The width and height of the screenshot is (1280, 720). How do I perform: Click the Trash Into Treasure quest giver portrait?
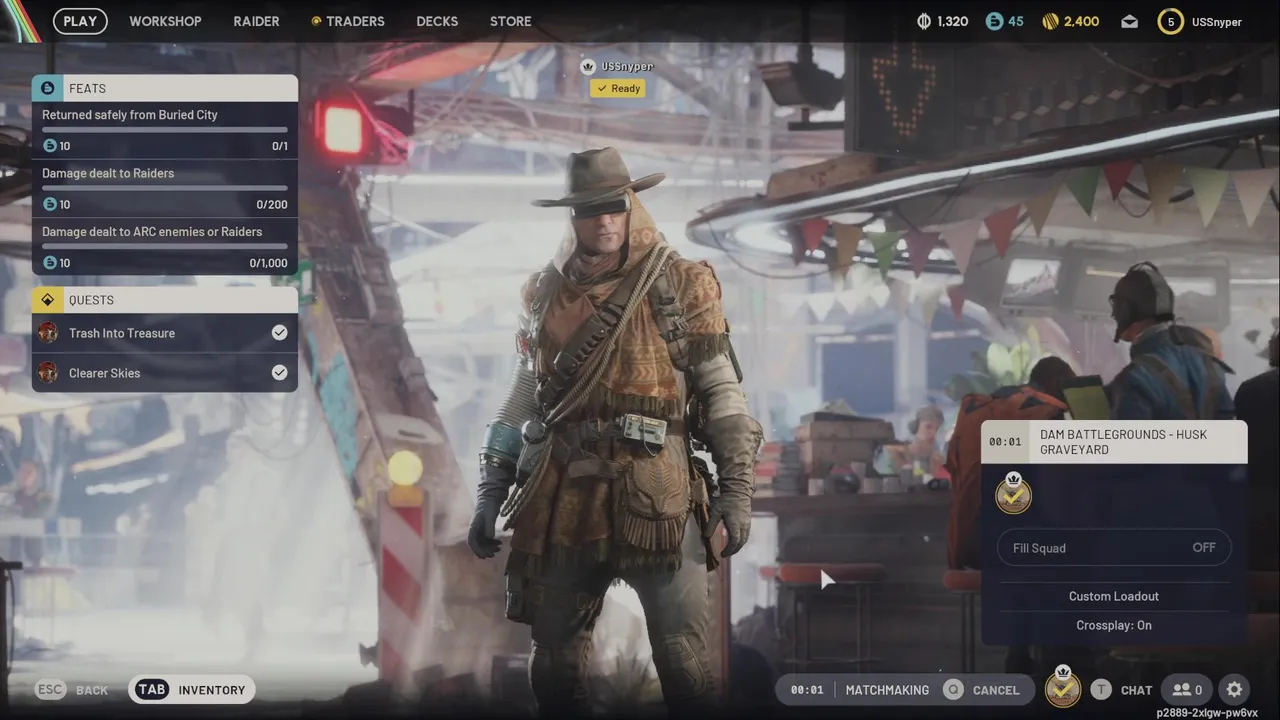(x=48, y=333)
